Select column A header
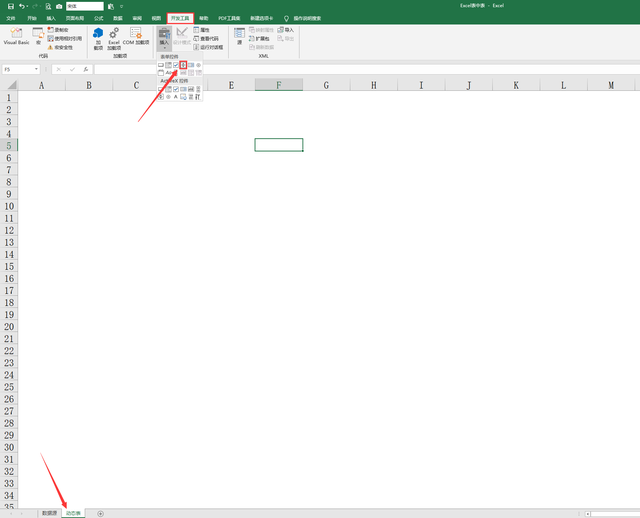Screen dimensions: 640x518 pos(41,85)
